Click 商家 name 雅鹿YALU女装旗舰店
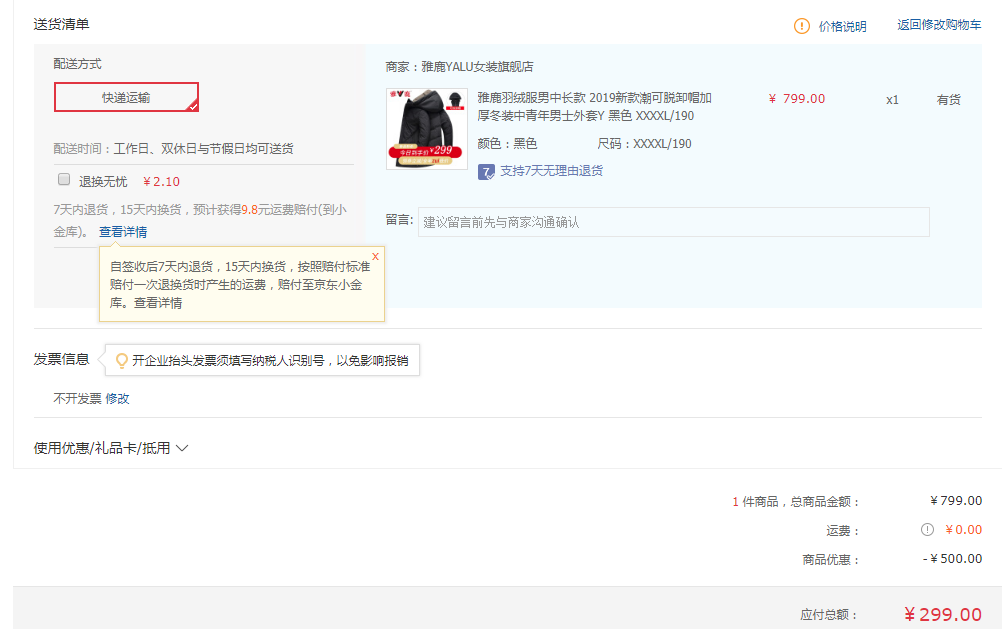This screenshot has width=1002, height=629. pyautogui.click(x=477, y=66)
